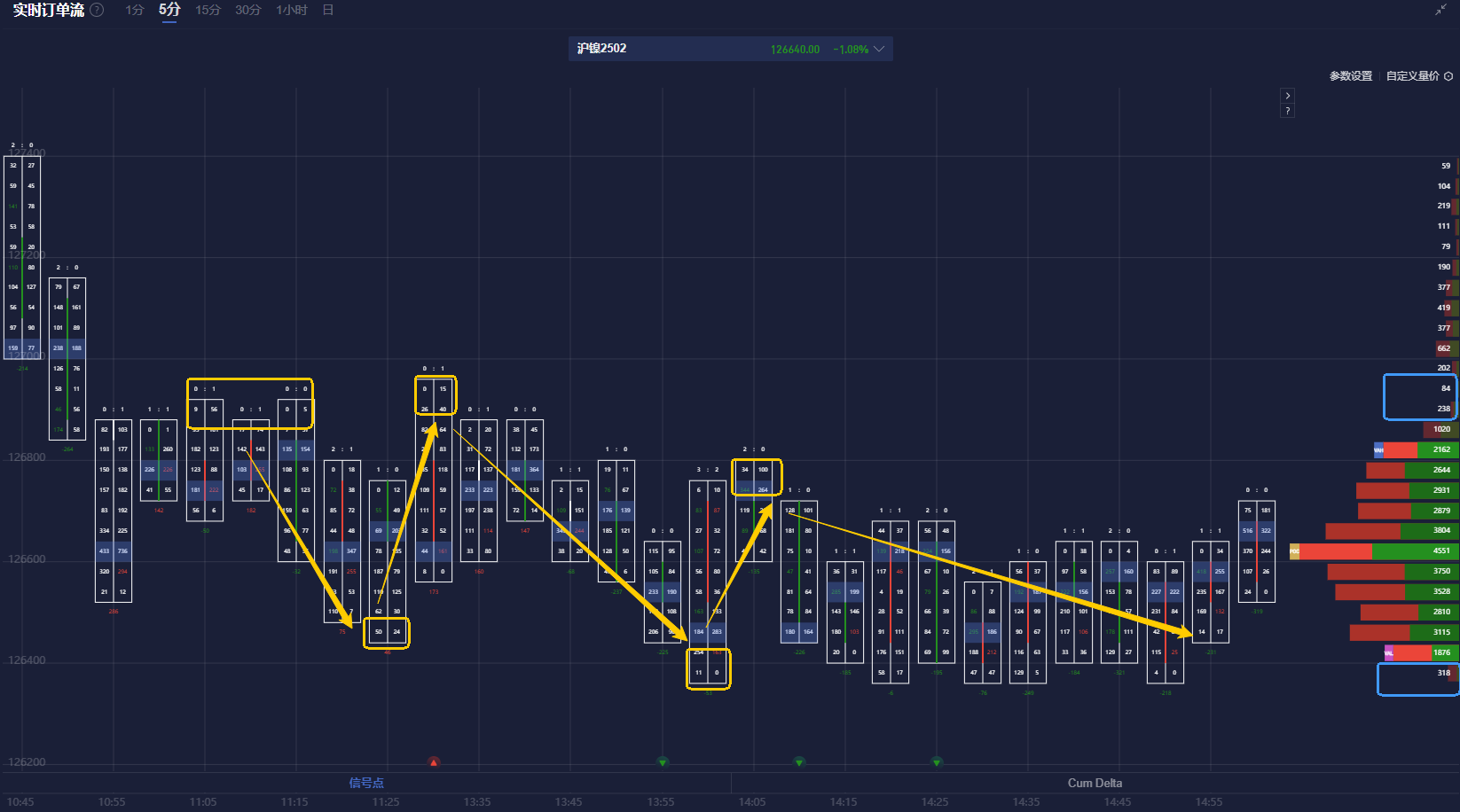Open help icon beside 实时订单流 title

pos(98,11)
